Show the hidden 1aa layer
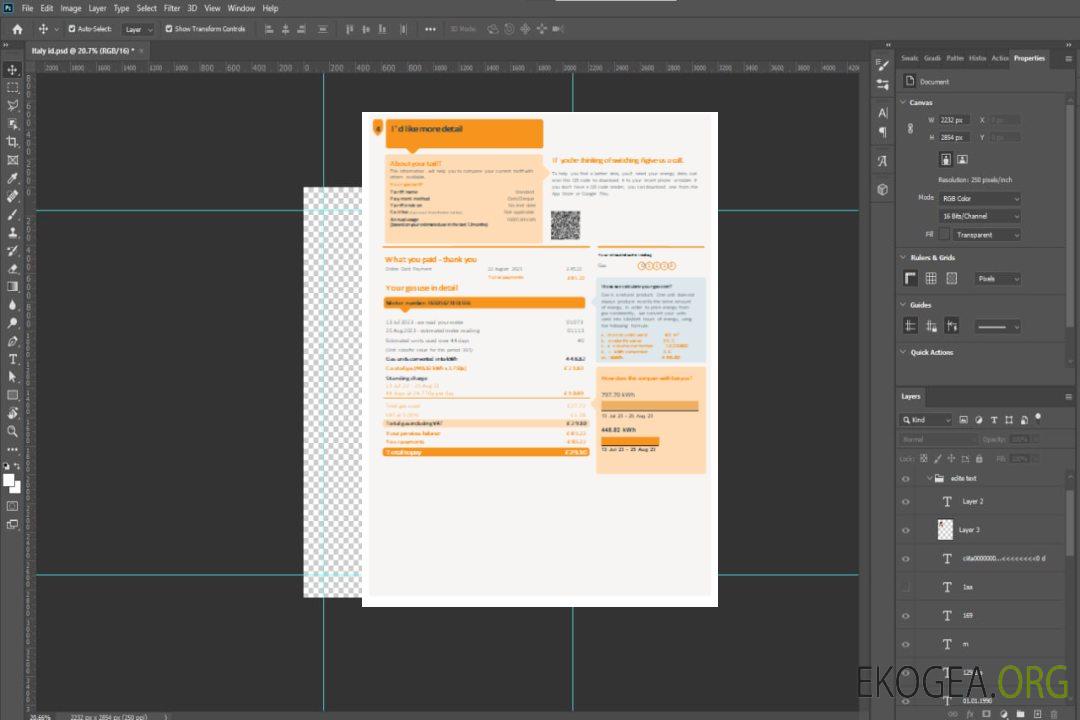Viewport: 1080px width, 720px height. (x=906, y=587)
